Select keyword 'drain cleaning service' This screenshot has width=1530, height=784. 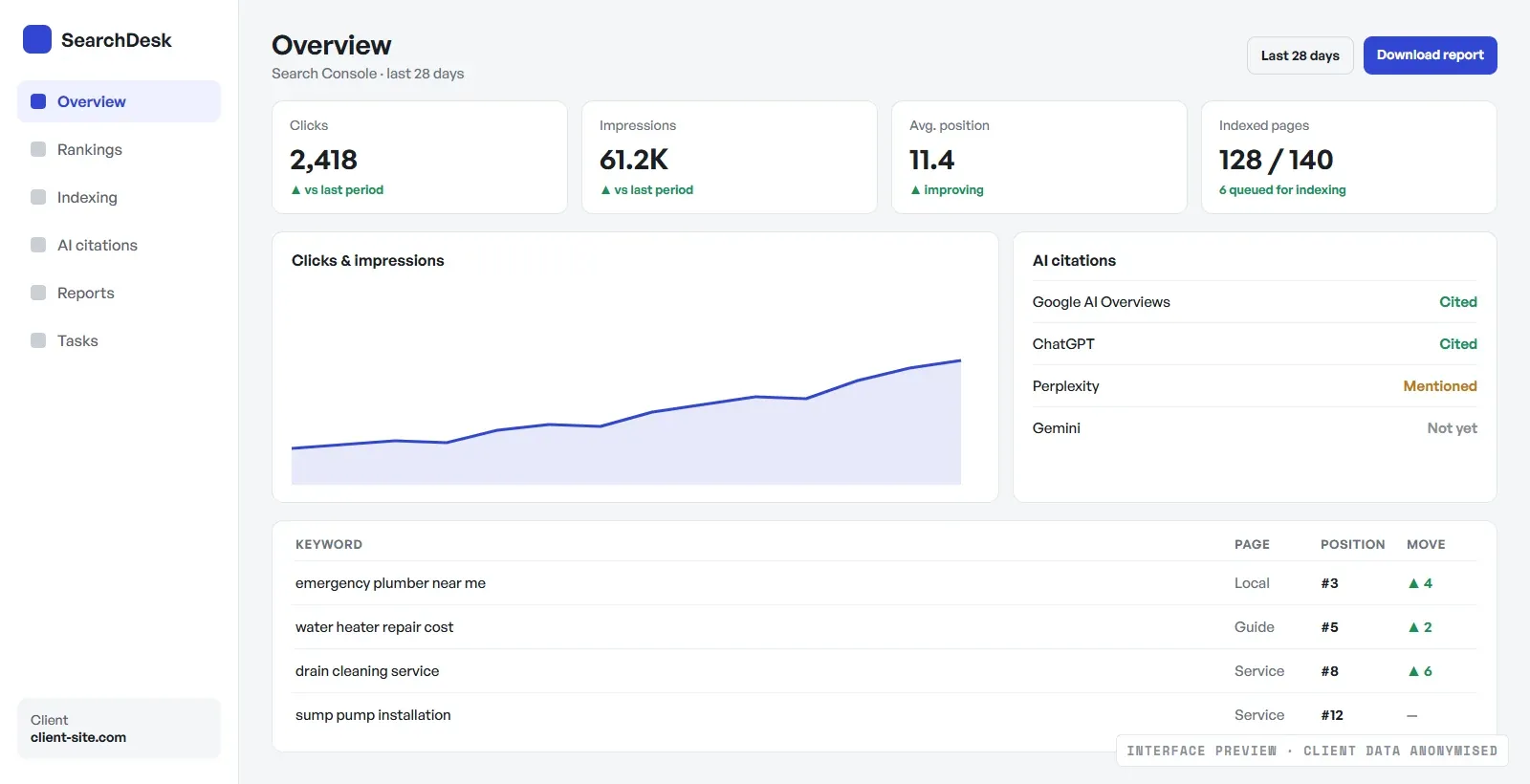367,671
